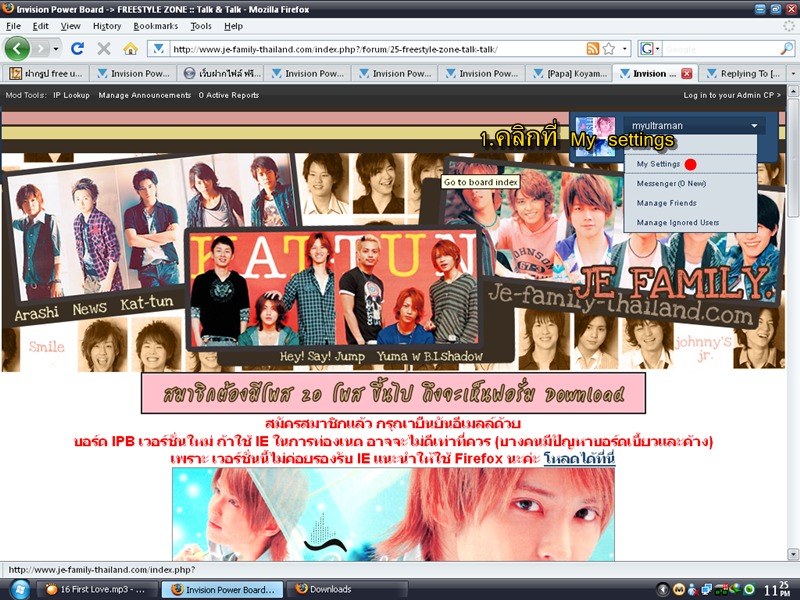The height and width of the screenshot is (600, 800).
Task: Click the scrollbar down arrow
Action: tap(793, 554)
